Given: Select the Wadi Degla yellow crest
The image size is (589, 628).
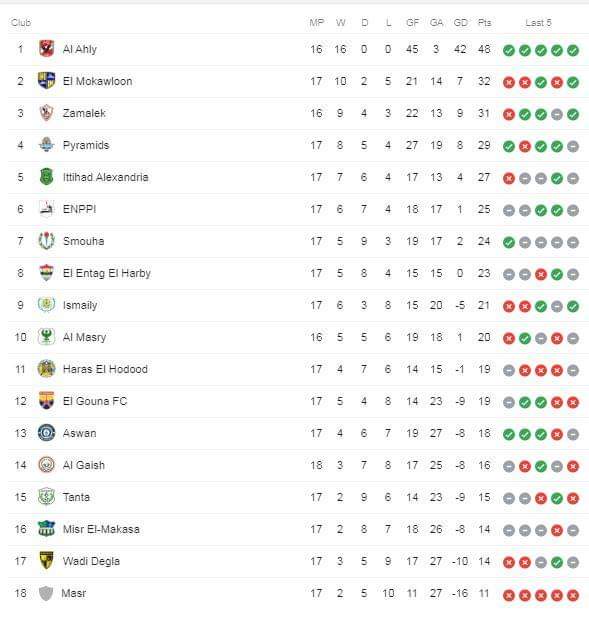Looking at the screenshot, I should tap(46, 561).
